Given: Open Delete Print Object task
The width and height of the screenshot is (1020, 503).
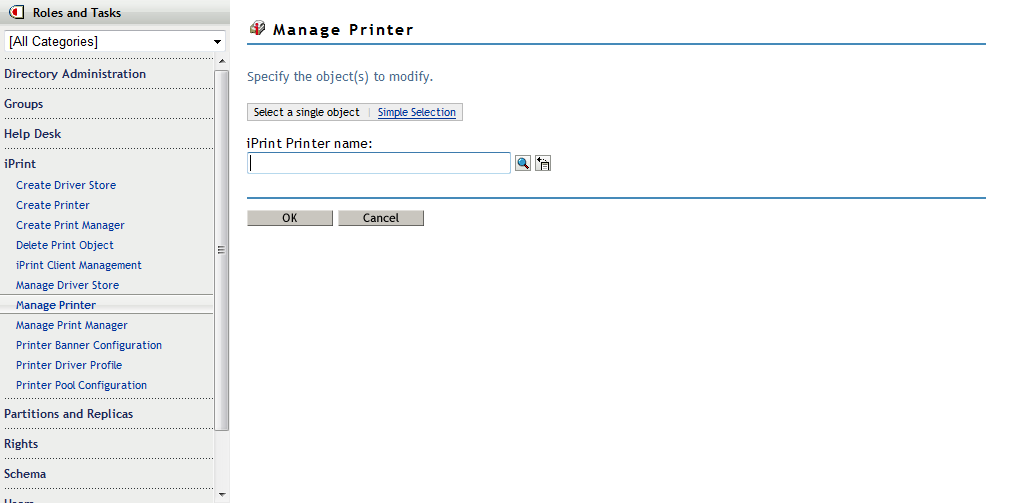Looking at the screenshot, I should (x=64, y=245).
